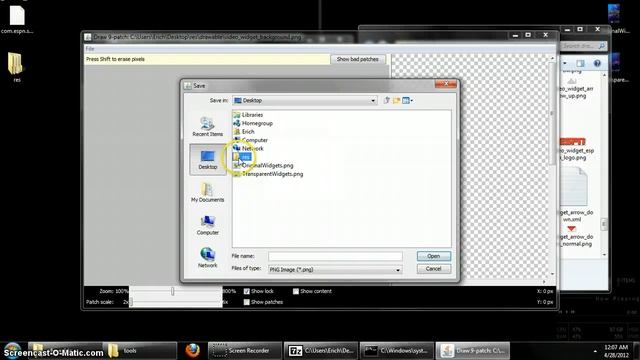640x360 pixels.
Task: Select OriginalWidgets.png in the file list
Action: click(x=264, y=165)
